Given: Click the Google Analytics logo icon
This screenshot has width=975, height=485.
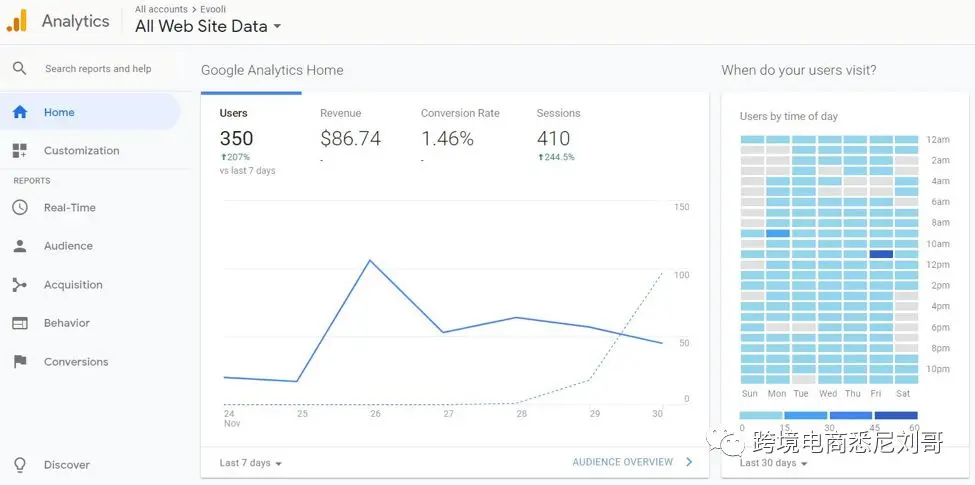Looking at the screenshot, I should [17, 20].
